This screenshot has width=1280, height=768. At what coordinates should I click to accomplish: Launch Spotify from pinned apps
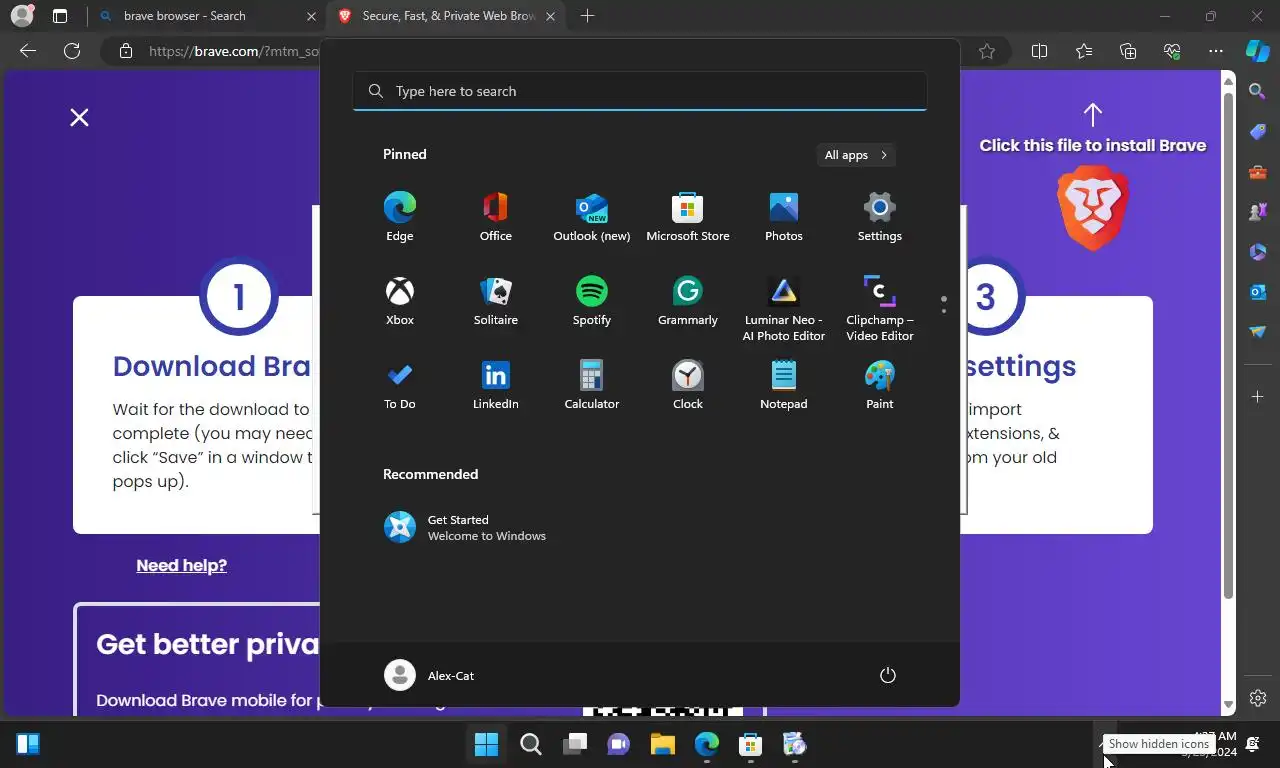tap(591, 301)
